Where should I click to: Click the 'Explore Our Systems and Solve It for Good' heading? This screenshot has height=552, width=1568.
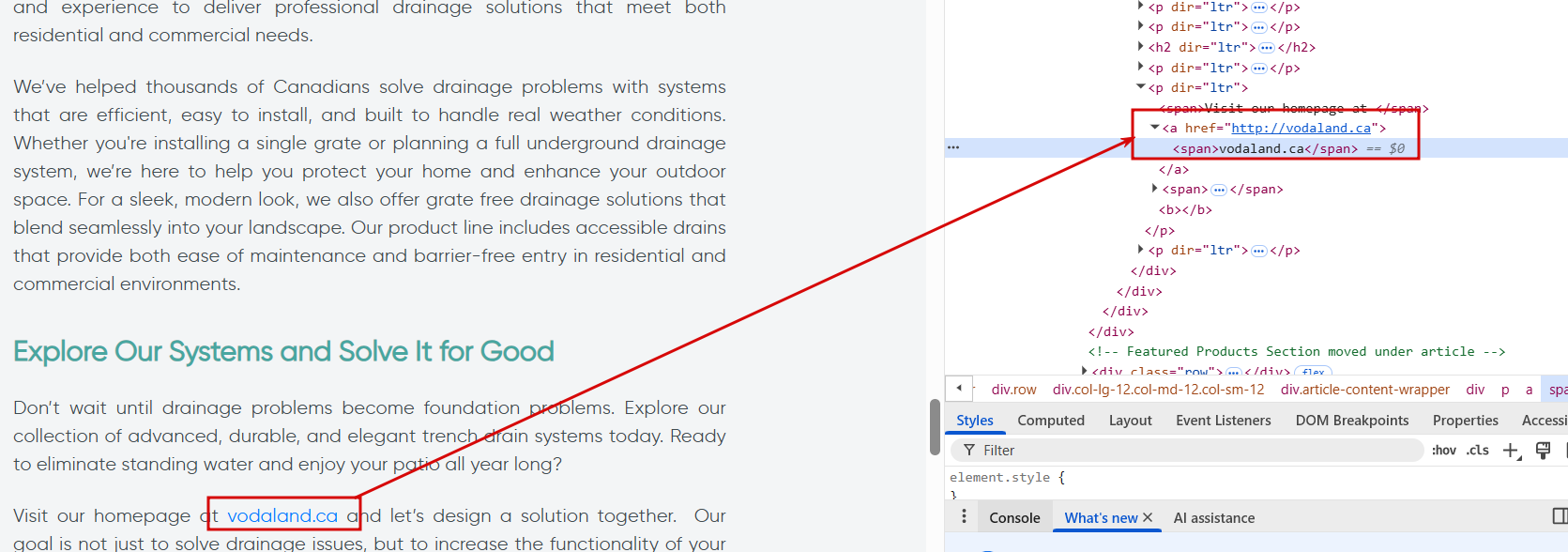coord(283,351)
